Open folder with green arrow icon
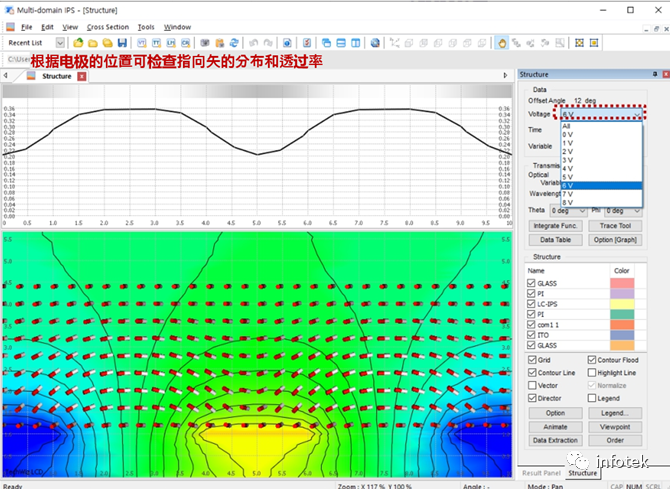This screenshot has height=489, width=670. (78, 43)
